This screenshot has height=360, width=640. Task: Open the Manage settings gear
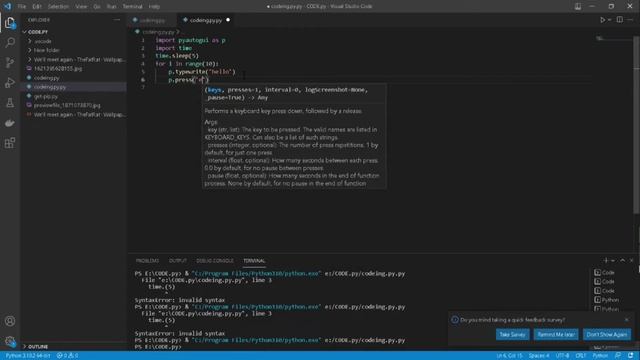pos(10,341)
